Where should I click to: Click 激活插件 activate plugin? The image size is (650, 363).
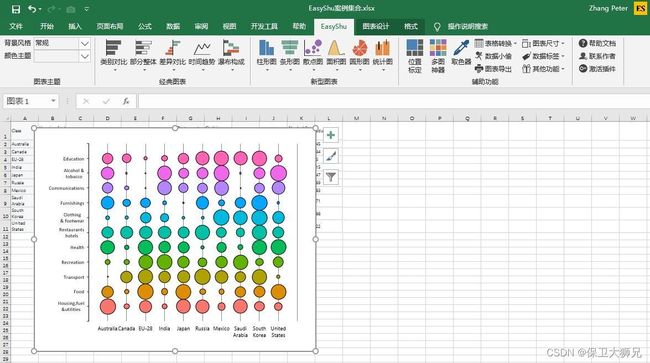(x=597, y=69)
